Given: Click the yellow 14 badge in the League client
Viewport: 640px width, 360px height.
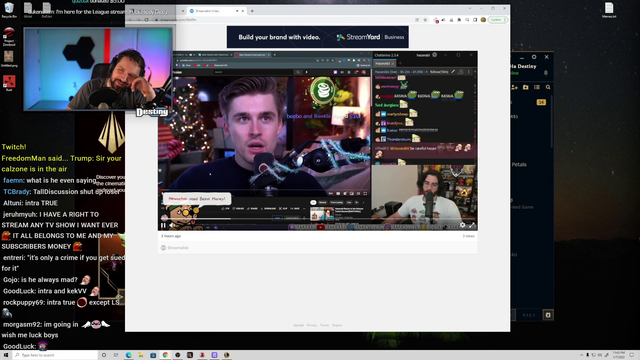Looking at the screenshot, I should (x=541, y=102).
